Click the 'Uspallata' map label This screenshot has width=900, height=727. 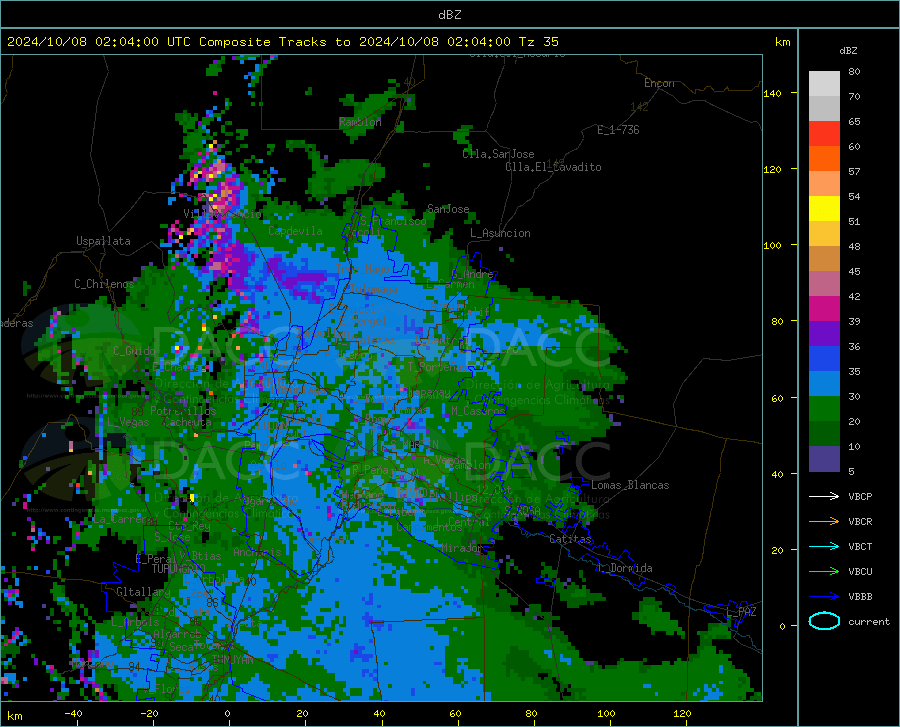(103, 241)
